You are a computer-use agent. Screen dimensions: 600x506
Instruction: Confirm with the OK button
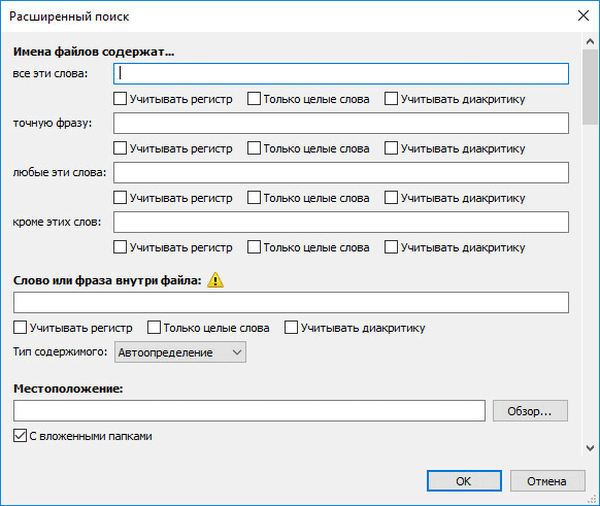(464, 481)
